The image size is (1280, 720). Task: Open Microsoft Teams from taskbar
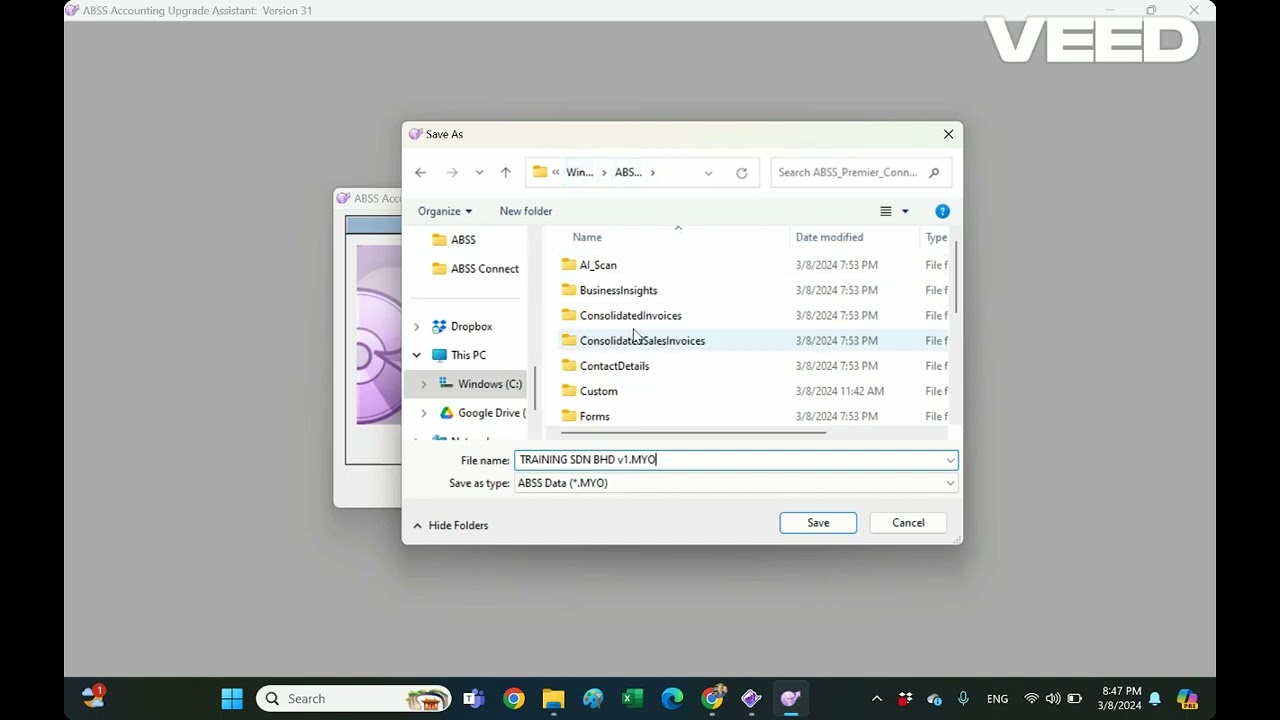[474, 699]
